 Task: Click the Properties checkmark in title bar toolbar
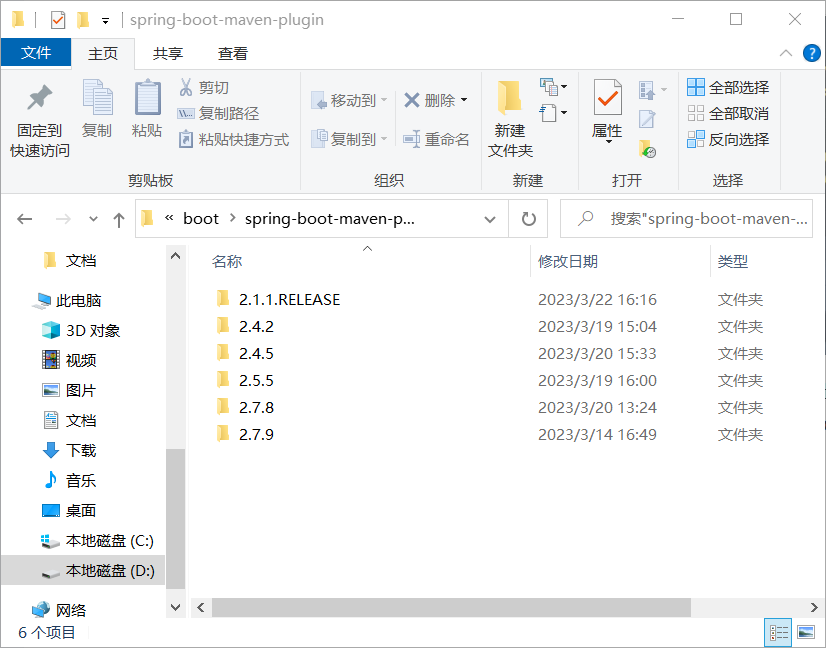pyautogui.click(x=58, y=21)
